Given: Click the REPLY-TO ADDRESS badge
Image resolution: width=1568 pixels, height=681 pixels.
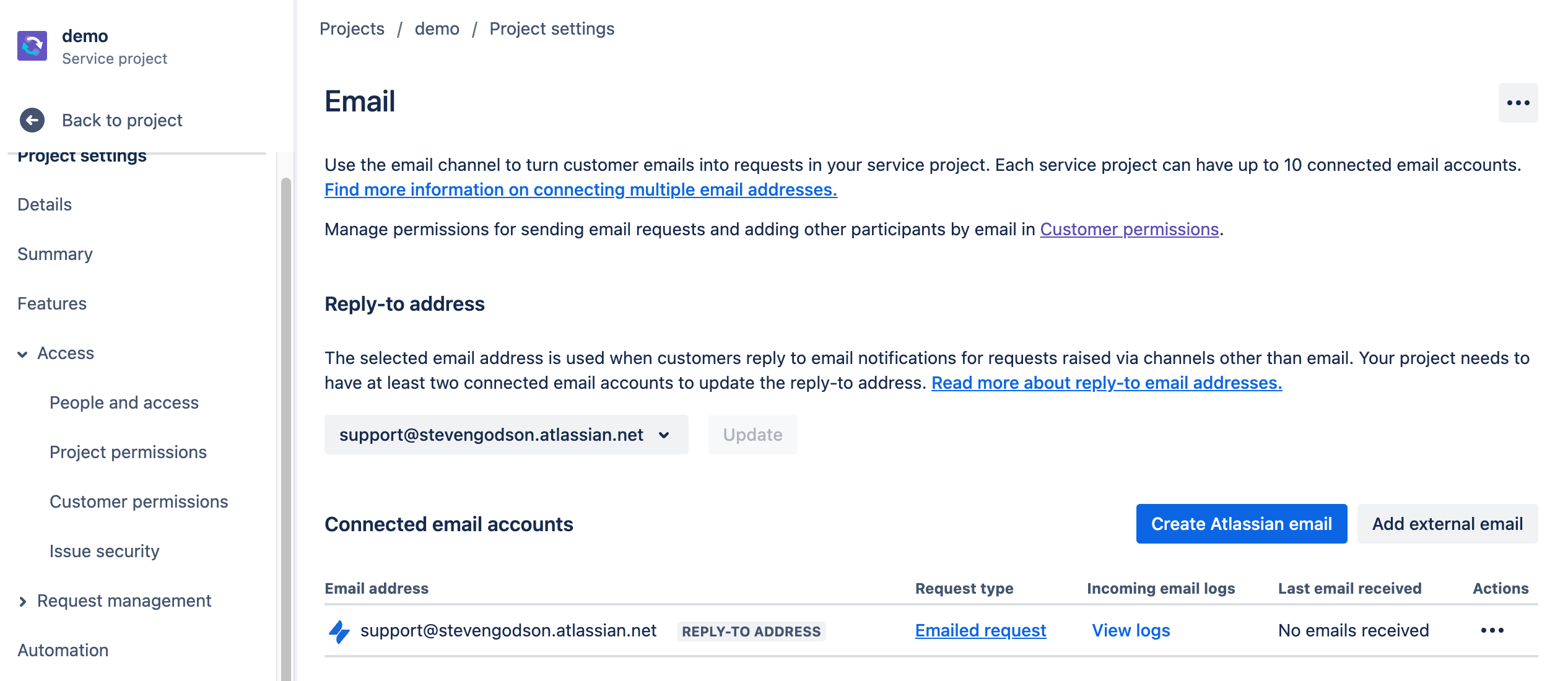Looking at the screenshot, I should tap(751, 631).
